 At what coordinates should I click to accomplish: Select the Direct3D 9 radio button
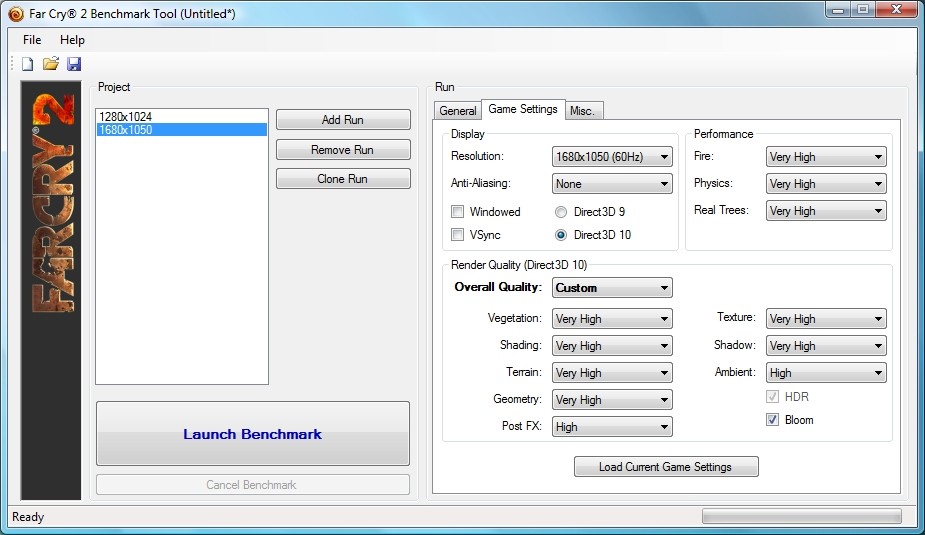[561, 212]
